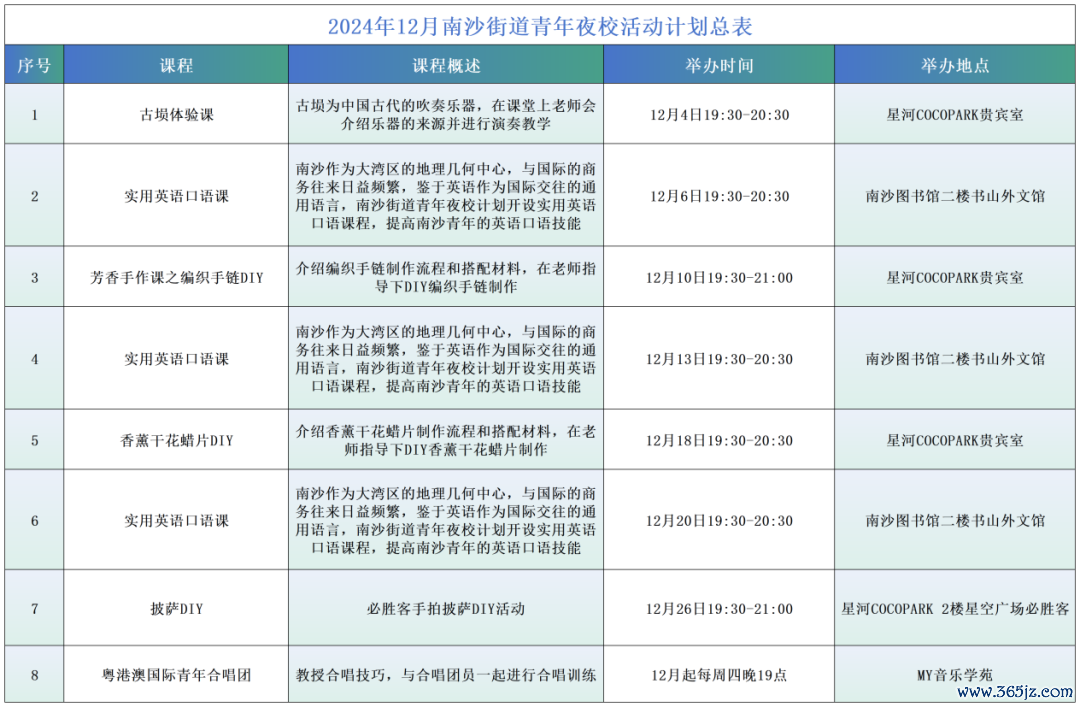
Task: Click 实用英语口语课 in row 2
Action: pos(176,196)
